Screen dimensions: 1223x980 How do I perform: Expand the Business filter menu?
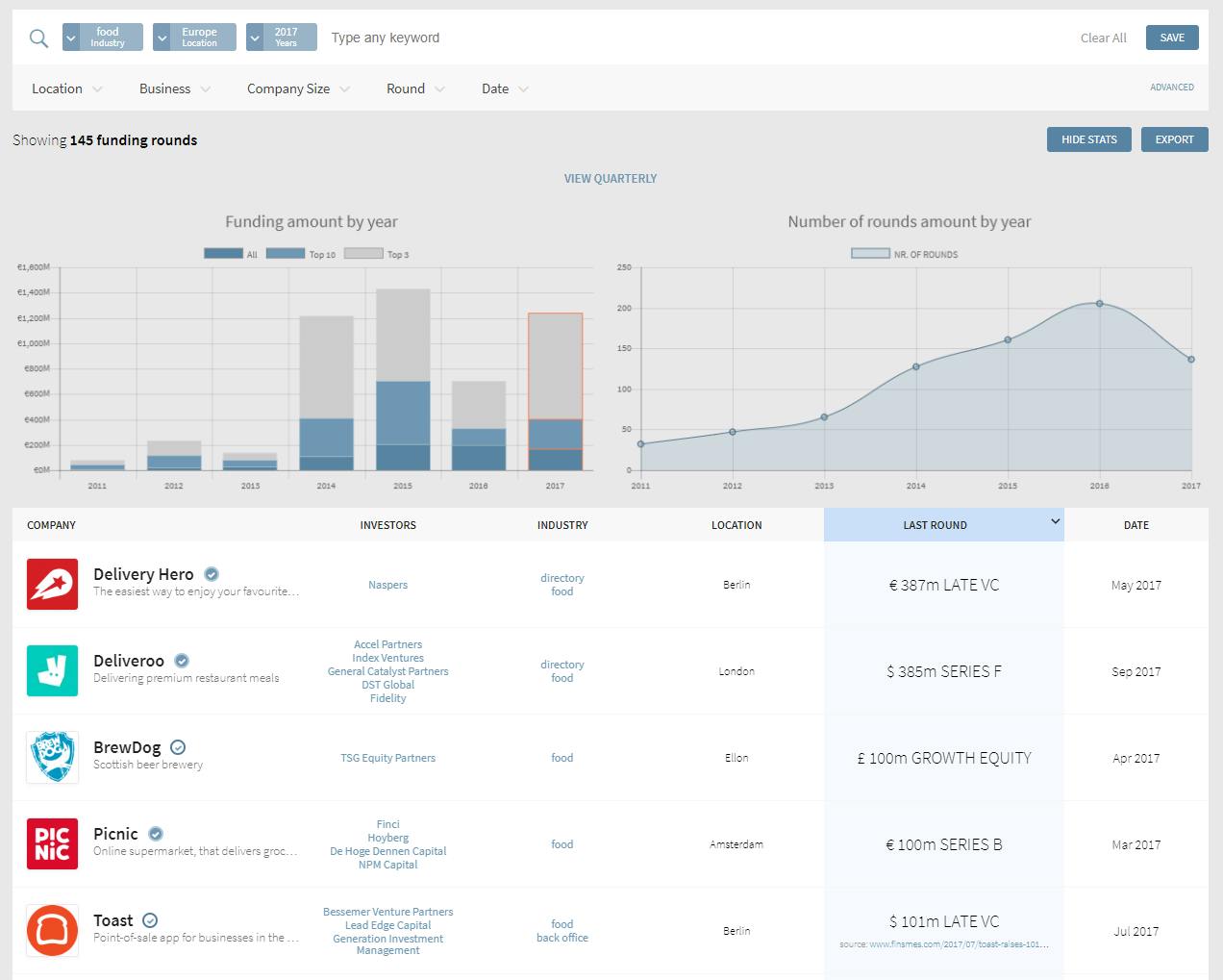pyautogui.click(x=175, y=88)
